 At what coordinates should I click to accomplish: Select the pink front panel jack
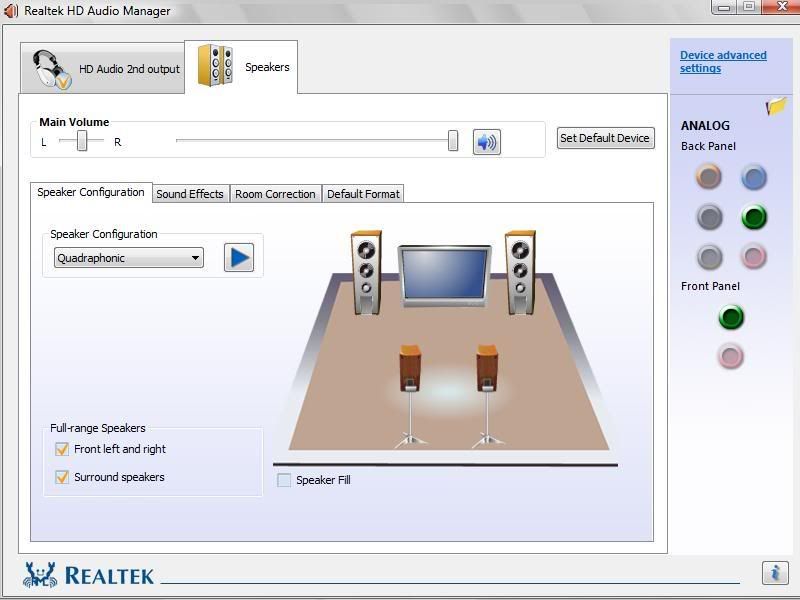pyautogui.click(x=731, y=356)
